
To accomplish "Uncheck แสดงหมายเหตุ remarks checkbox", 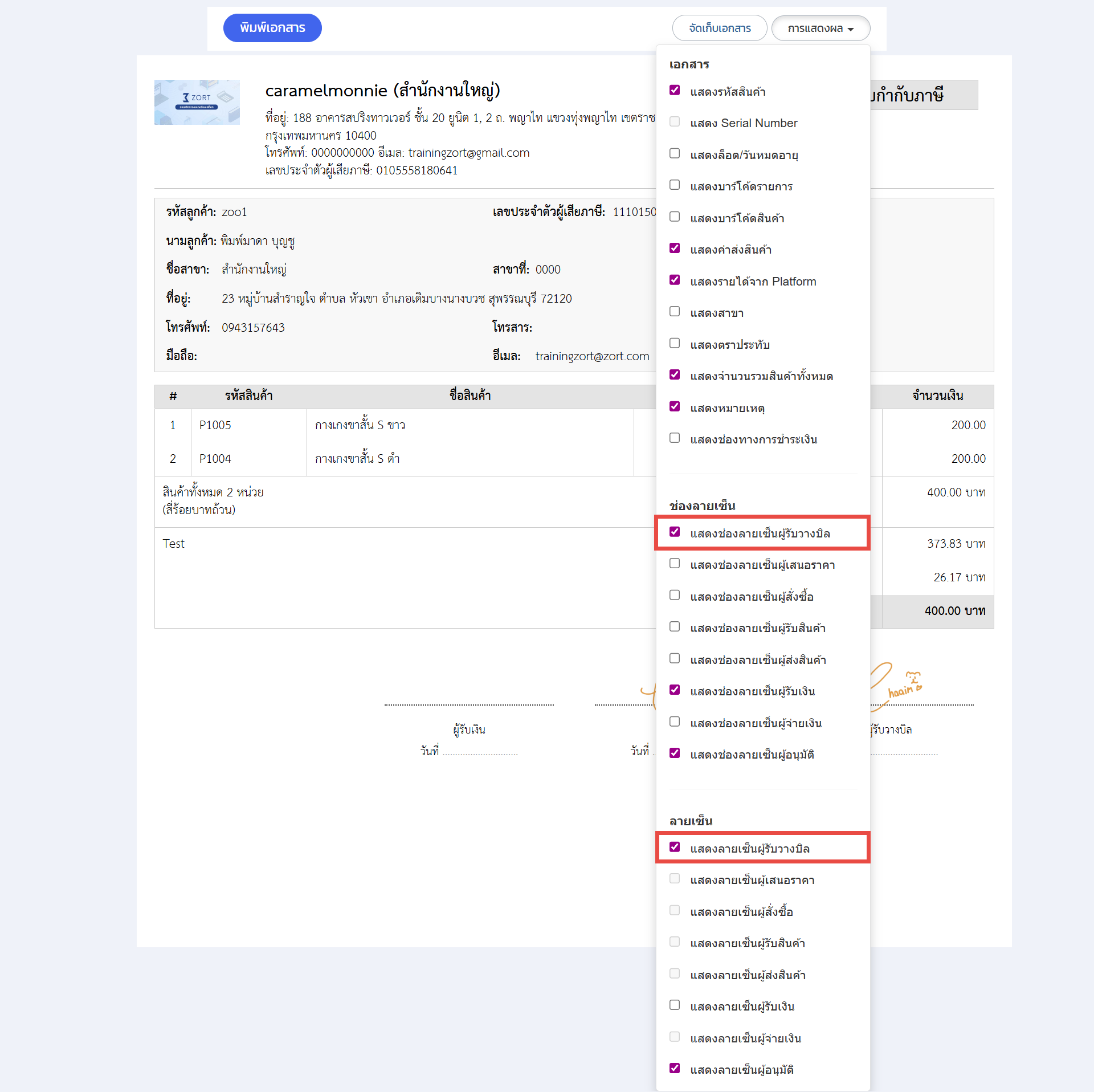I will pyautogui.click(x=675, y=407).
